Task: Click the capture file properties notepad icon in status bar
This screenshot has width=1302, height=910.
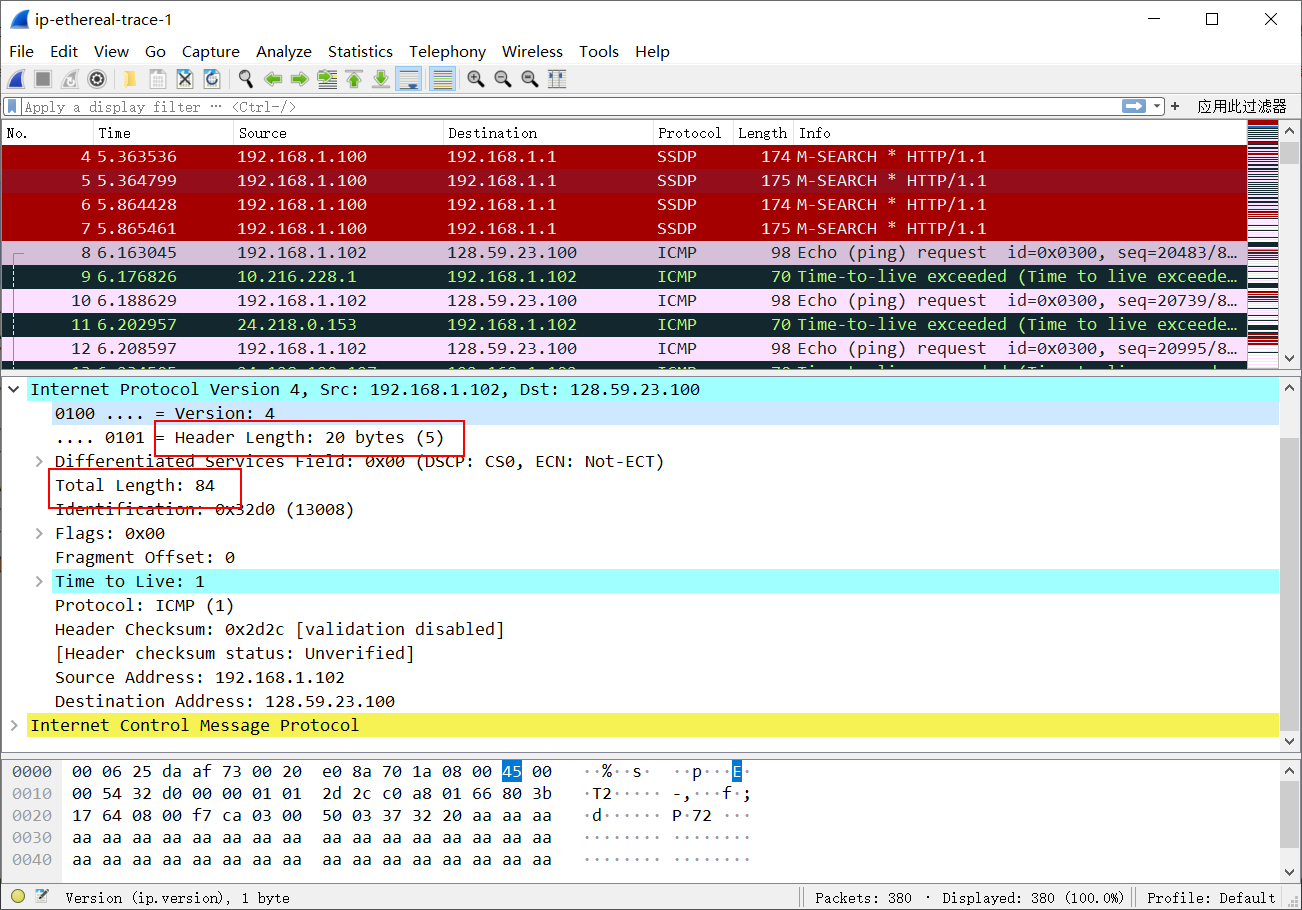Action: (43, 897)
